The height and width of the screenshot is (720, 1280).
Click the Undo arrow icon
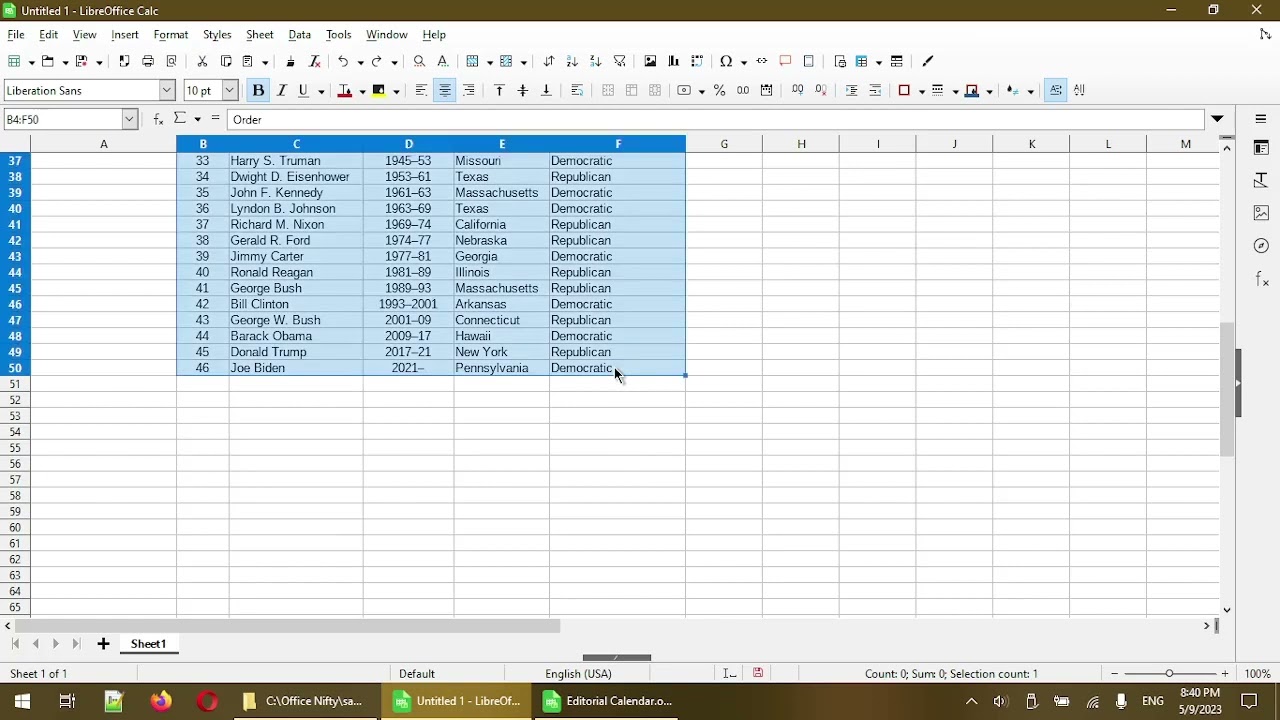click(343, 61)
